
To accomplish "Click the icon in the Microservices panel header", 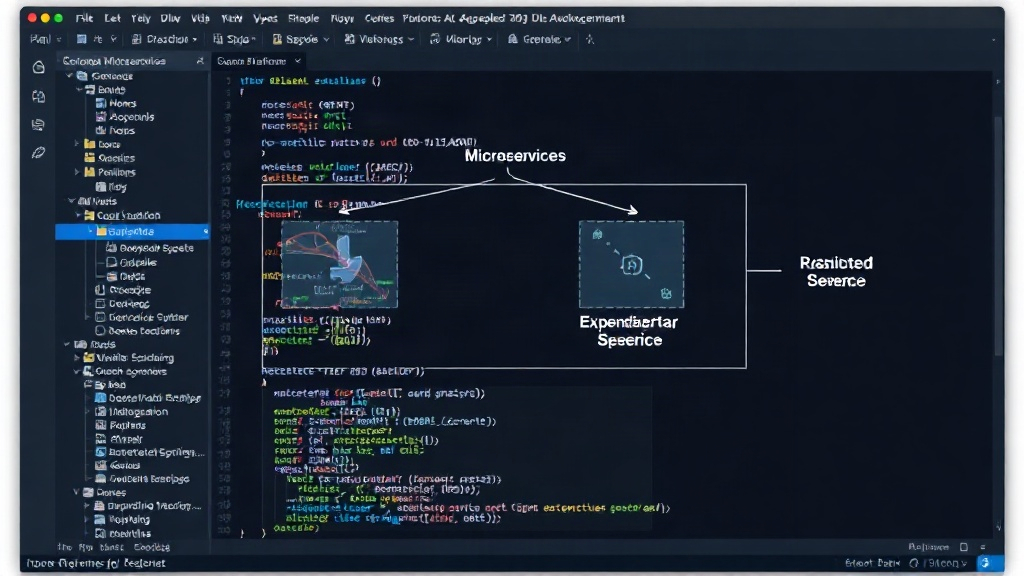I will click(x=200, y=61).
